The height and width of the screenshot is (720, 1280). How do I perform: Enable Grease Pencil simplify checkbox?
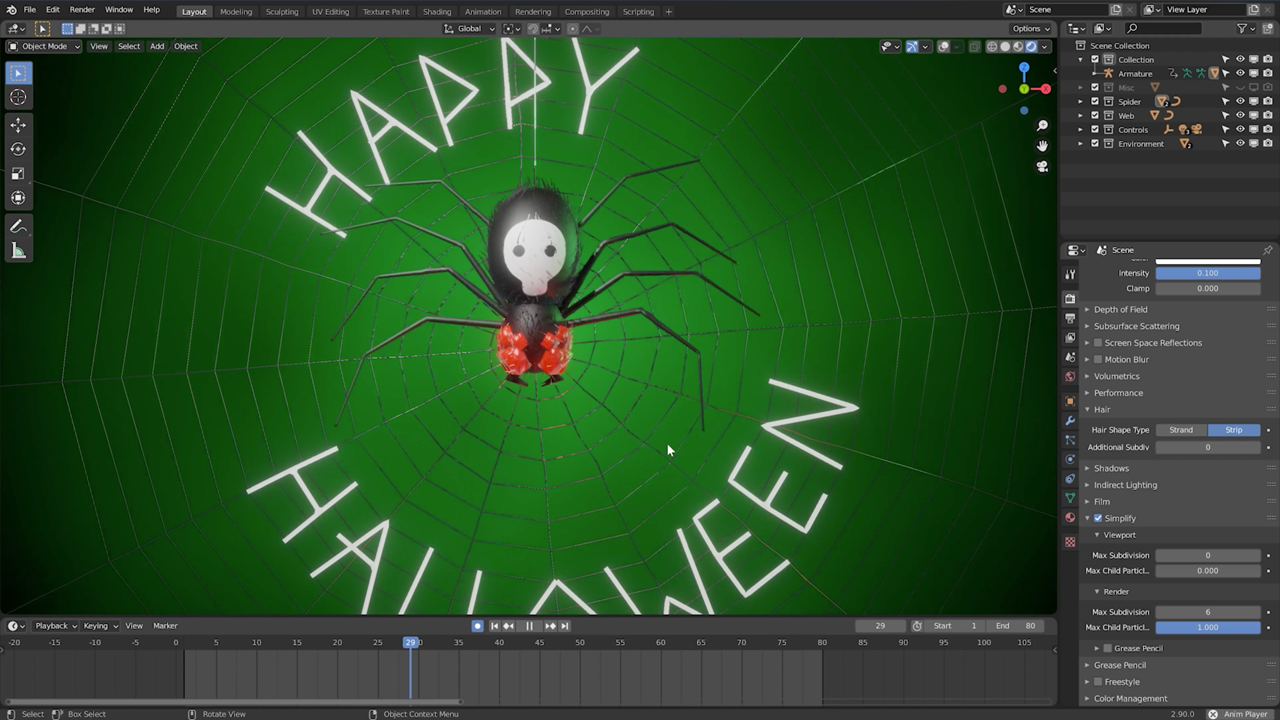(1108, 648)
